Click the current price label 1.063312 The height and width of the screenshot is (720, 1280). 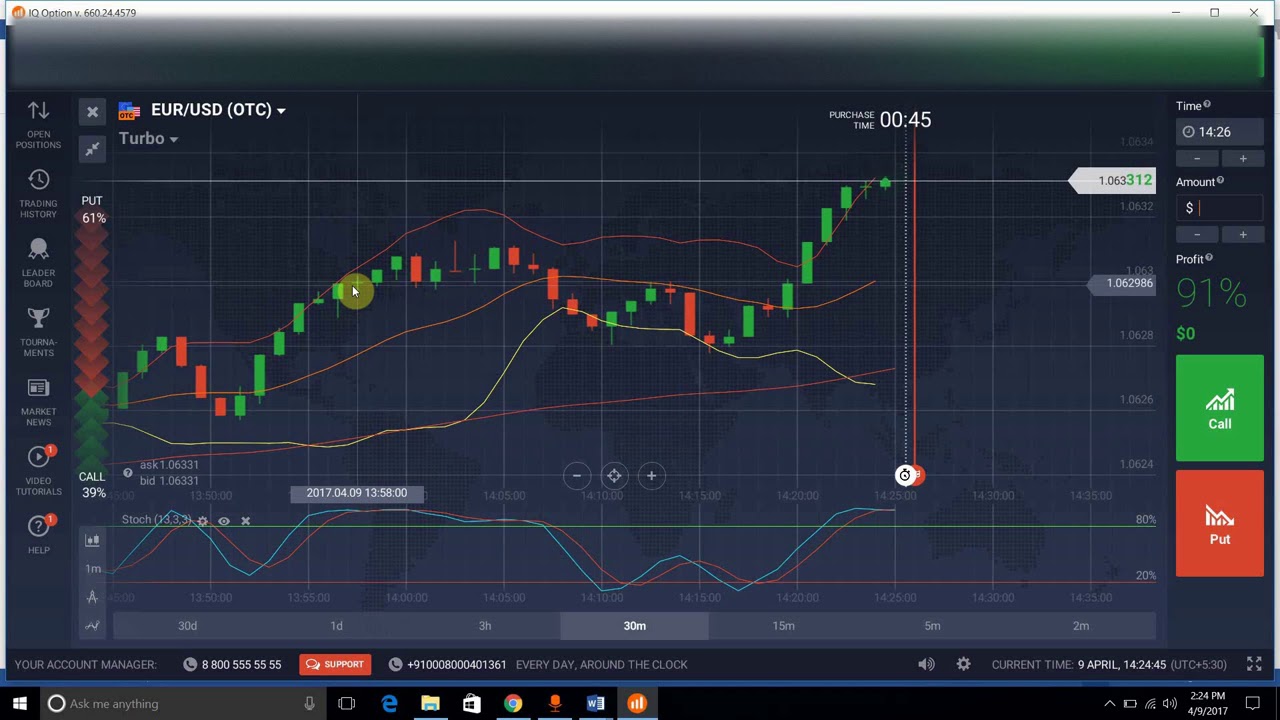click(1115, 181)
